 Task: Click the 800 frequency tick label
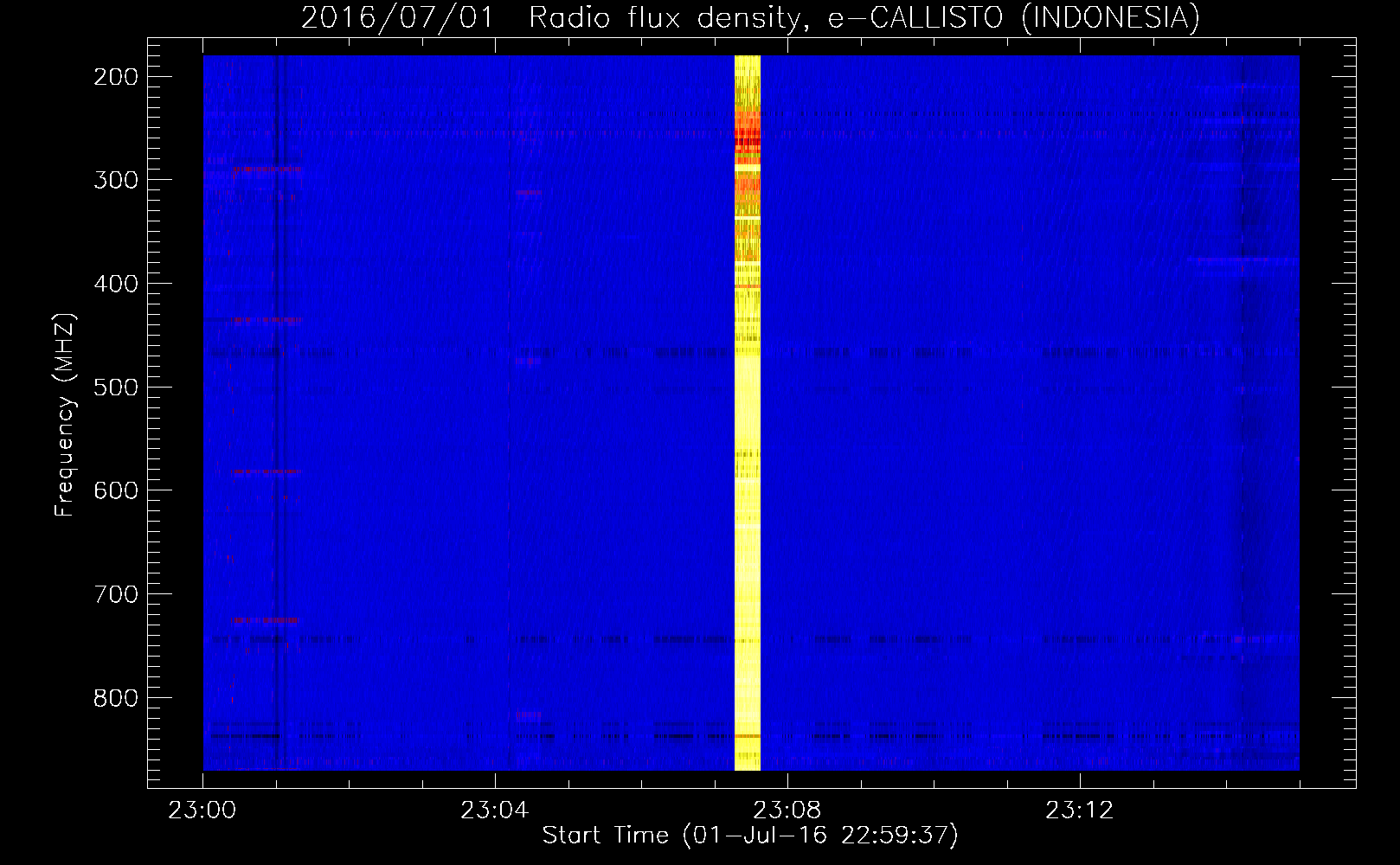(x=116, y=698)
